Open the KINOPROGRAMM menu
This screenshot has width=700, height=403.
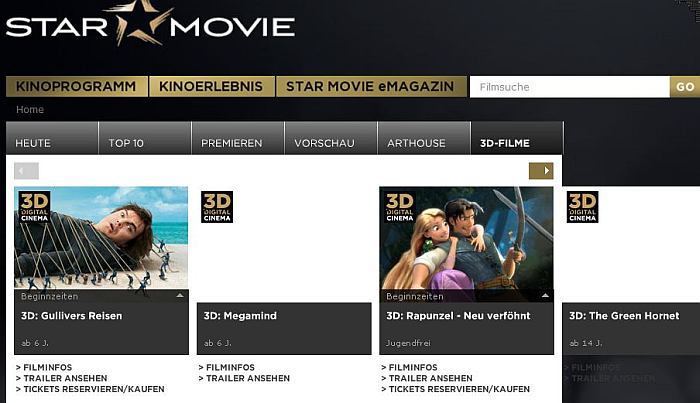(x=76, y=86)
